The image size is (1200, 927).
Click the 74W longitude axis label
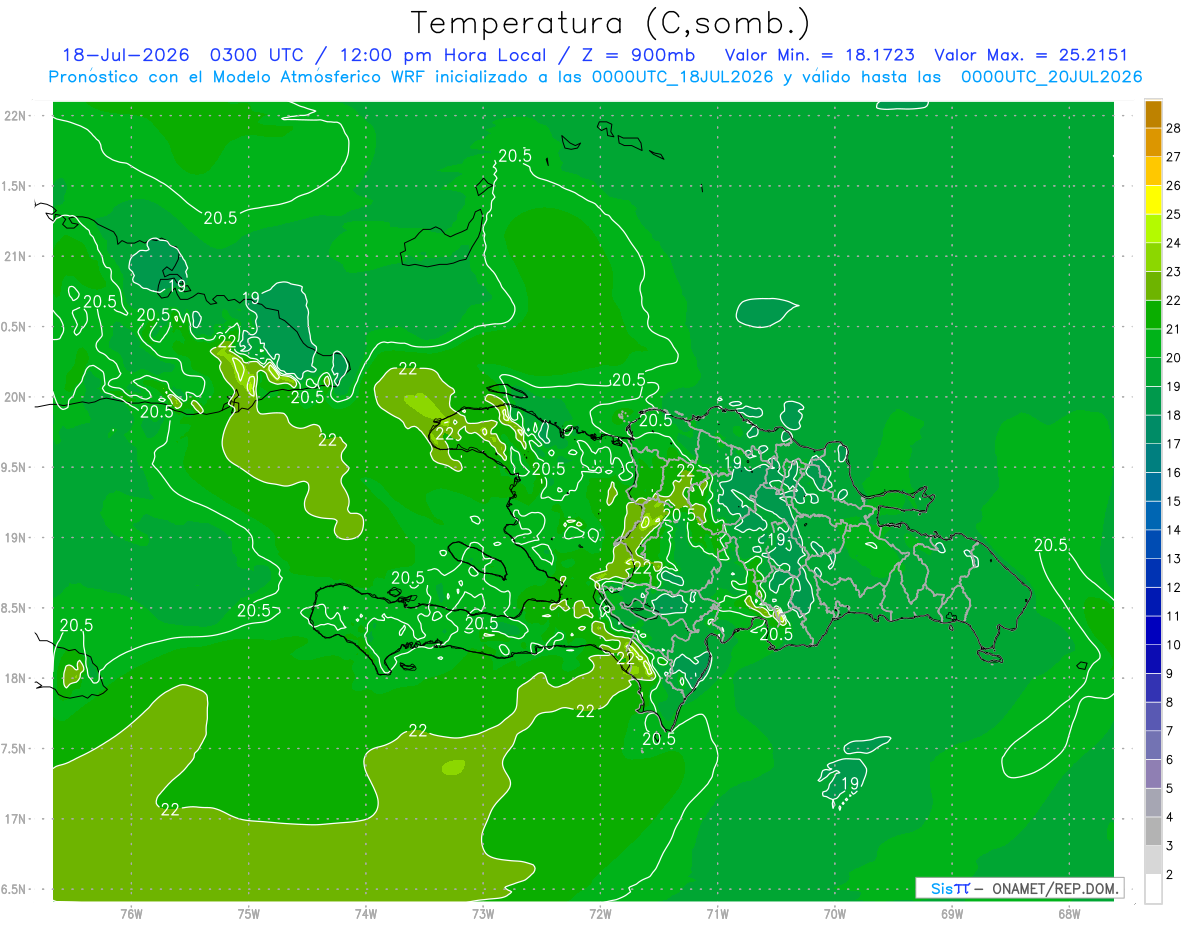tap(366, 913)
